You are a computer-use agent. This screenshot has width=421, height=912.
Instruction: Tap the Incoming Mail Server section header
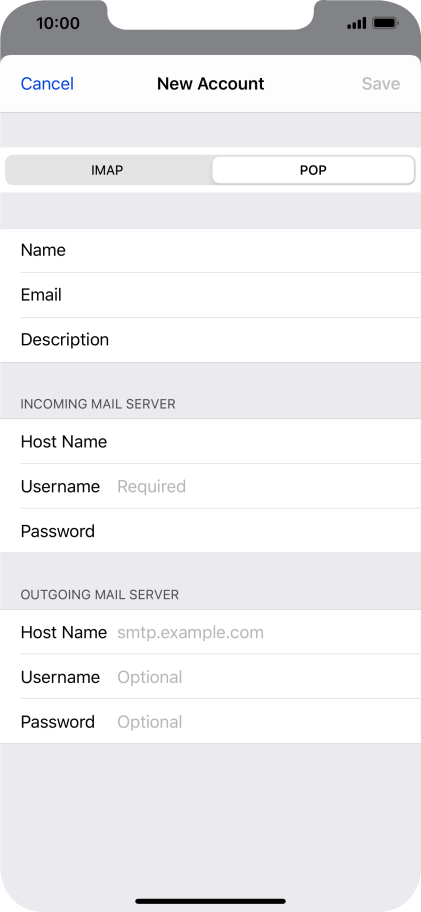(x=98, y=404)
